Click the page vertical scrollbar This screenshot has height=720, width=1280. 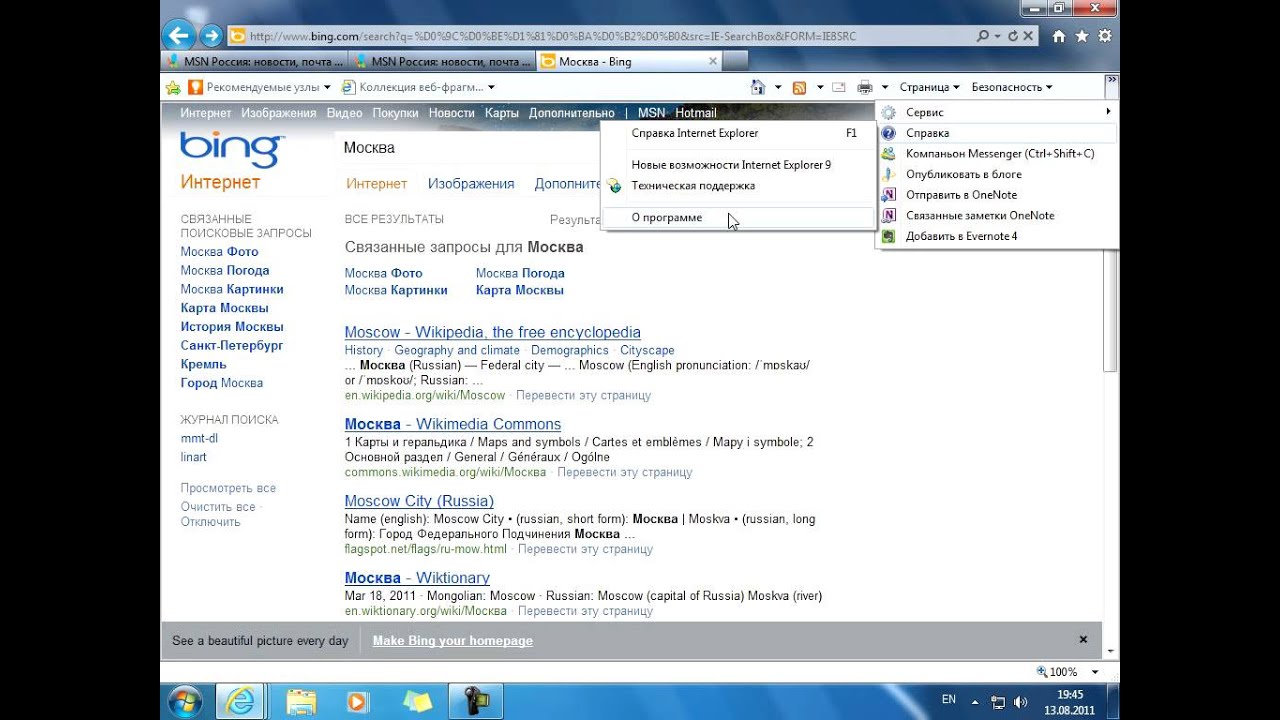click(1110, 310)
